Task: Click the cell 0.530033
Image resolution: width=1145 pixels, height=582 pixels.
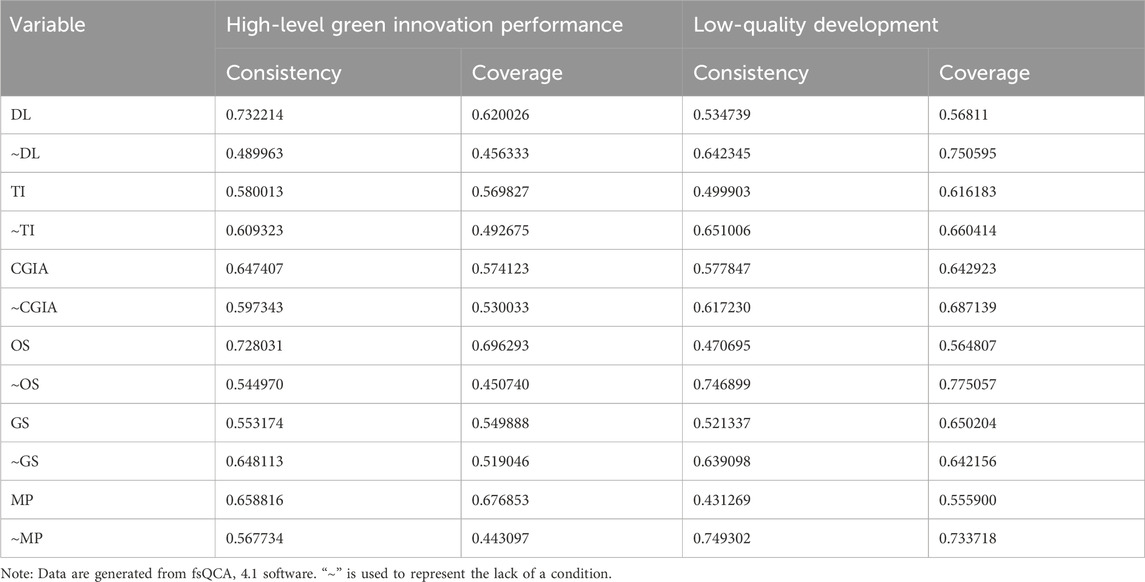Action: tap(501, 307)
